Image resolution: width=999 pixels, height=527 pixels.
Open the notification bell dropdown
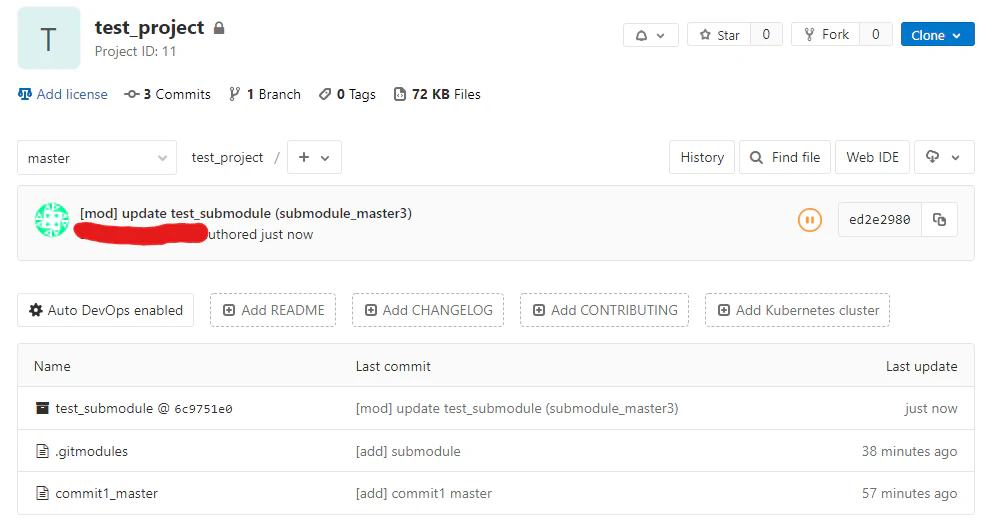tap(650, 35)
